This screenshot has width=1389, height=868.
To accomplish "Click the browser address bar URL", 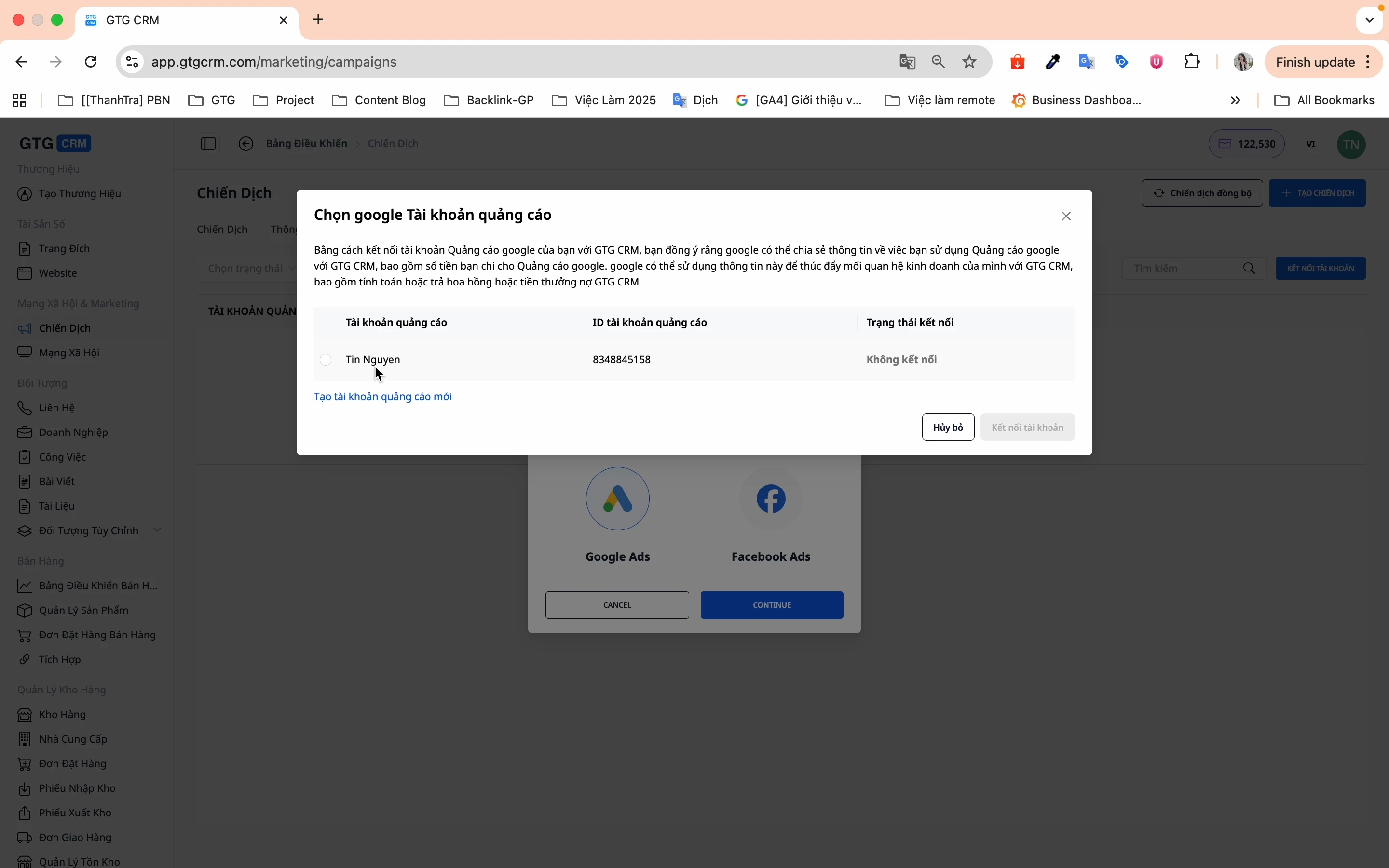I will click(x=274, y=62).
